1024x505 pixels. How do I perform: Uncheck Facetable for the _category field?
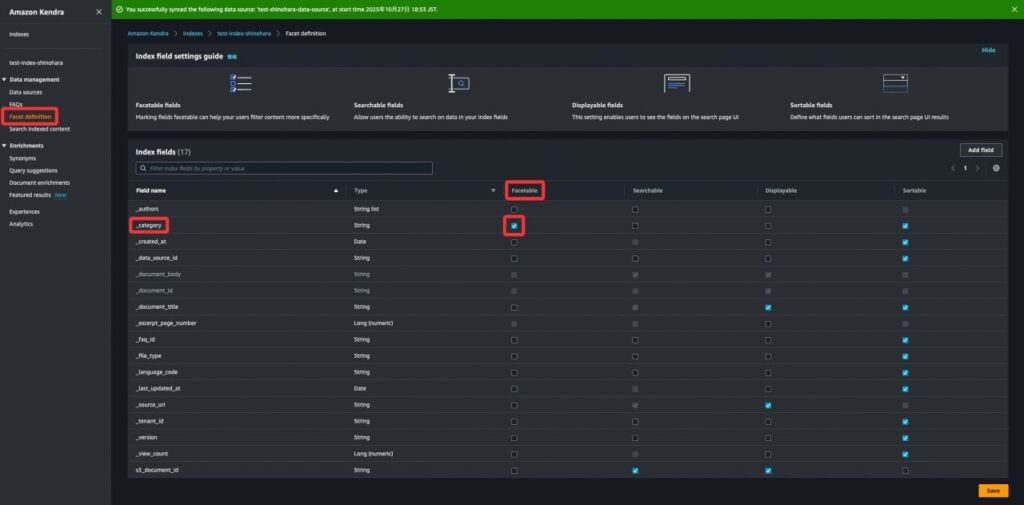click(514, 226)
